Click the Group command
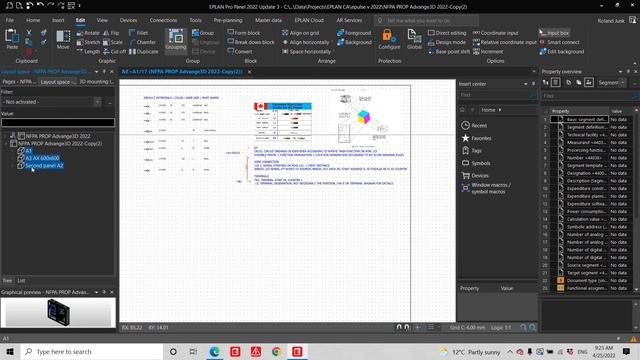The width and height of the screenshot is (640, 360). pyautogui.click(x=203, y=33)
